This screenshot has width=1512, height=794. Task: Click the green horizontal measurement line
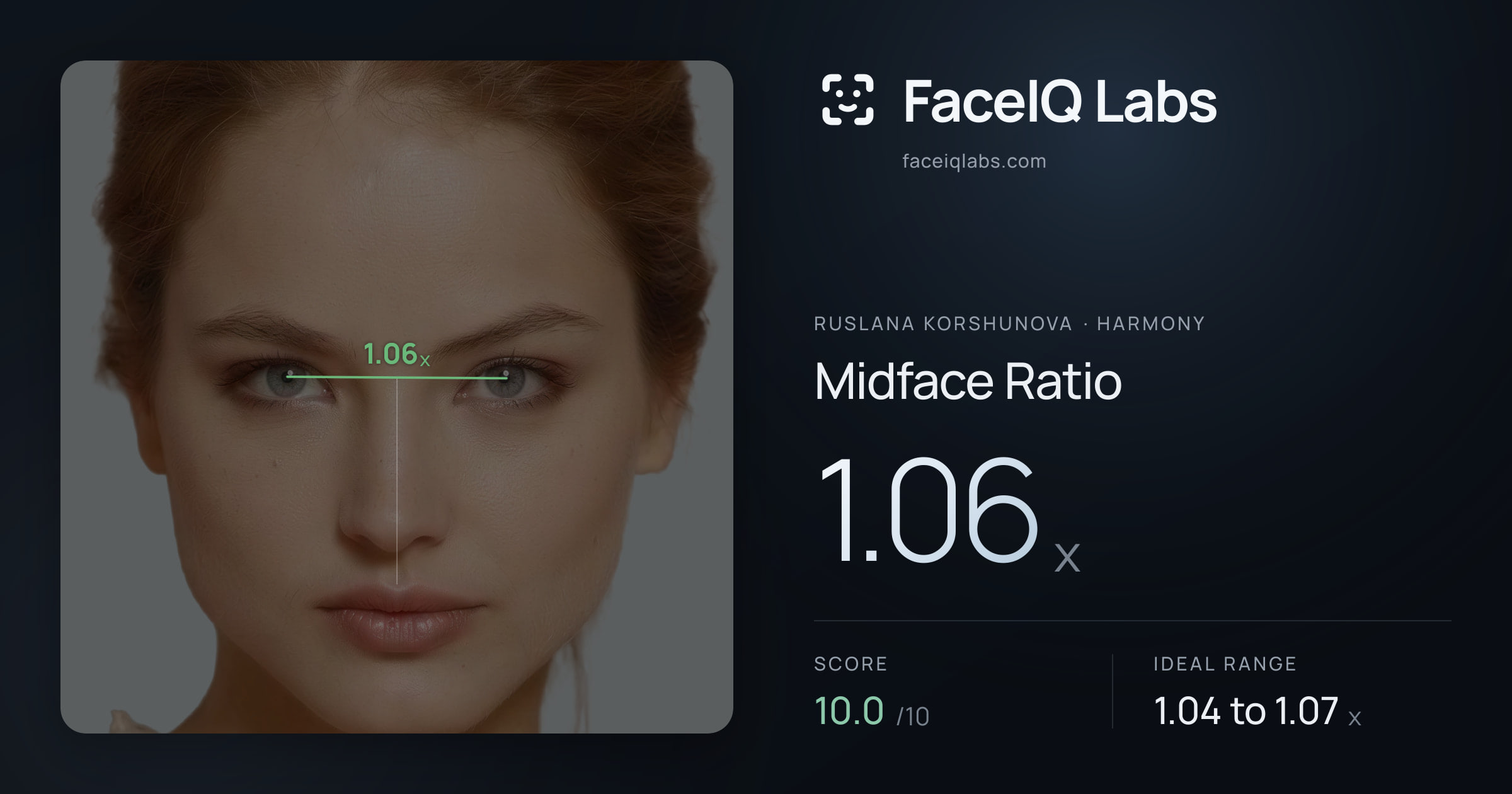coord(397,377)
